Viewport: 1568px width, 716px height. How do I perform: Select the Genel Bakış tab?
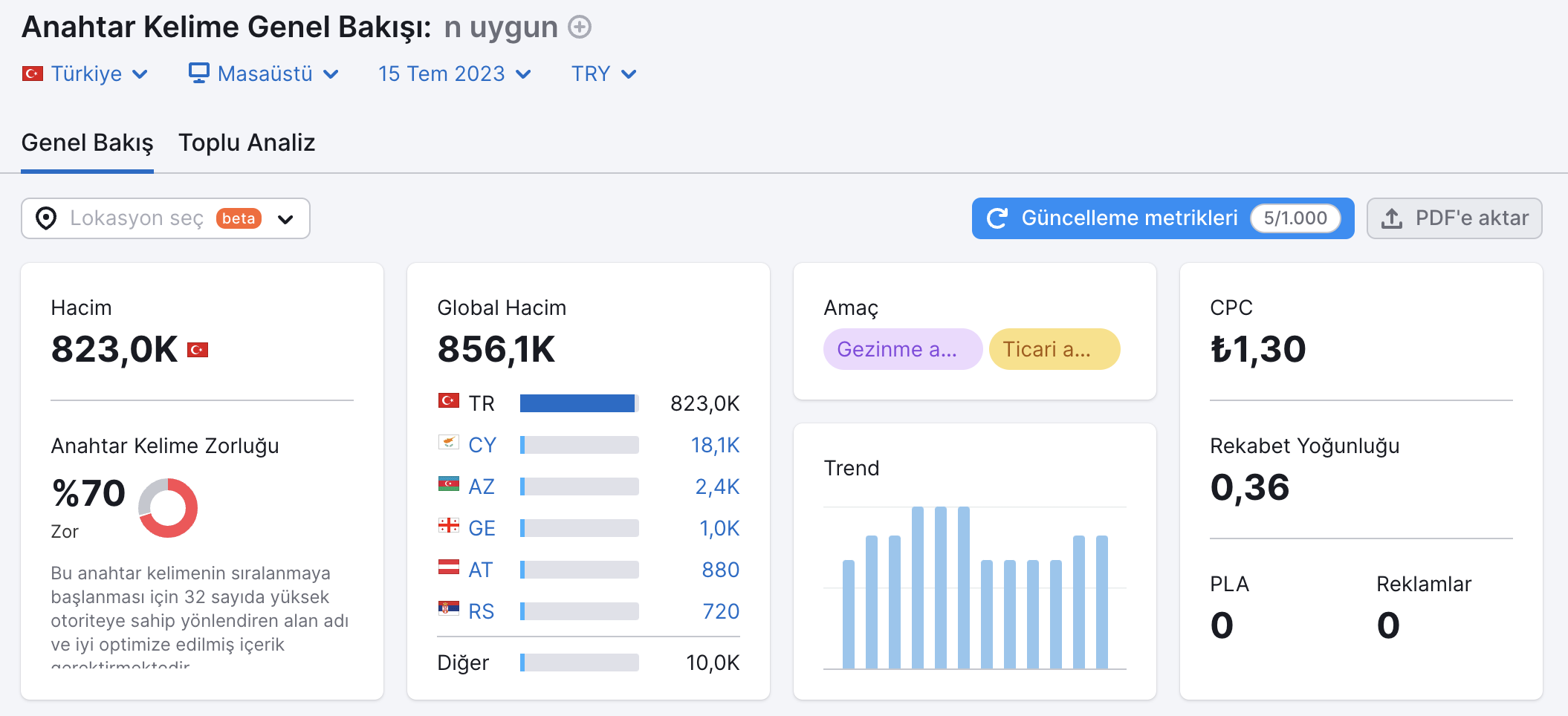click(x=87, y=143)
